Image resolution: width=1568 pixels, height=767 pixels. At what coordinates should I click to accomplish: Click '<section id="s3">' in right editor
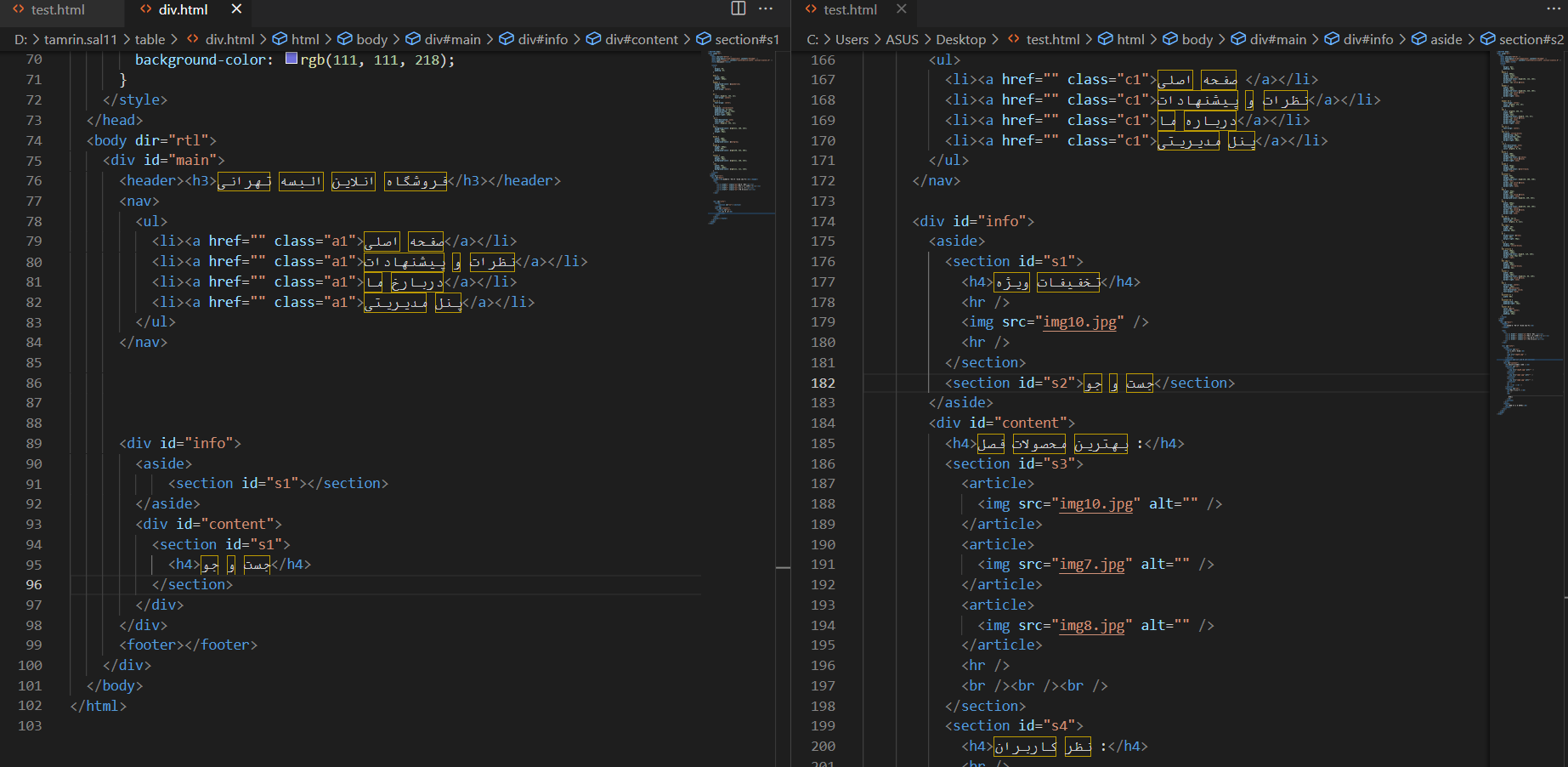click(1014, 464)
